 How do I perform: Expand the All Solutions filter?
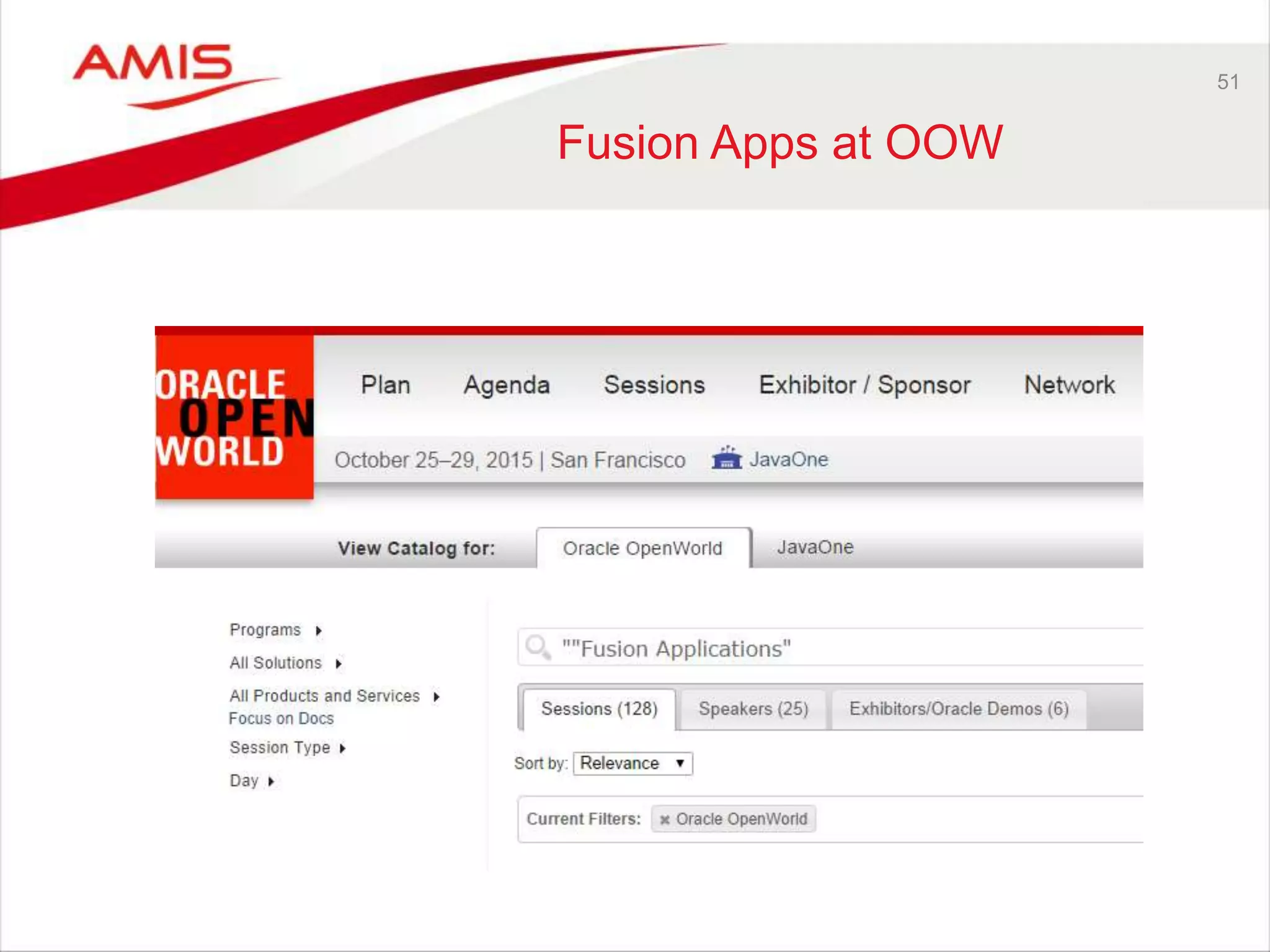point(286,663)
